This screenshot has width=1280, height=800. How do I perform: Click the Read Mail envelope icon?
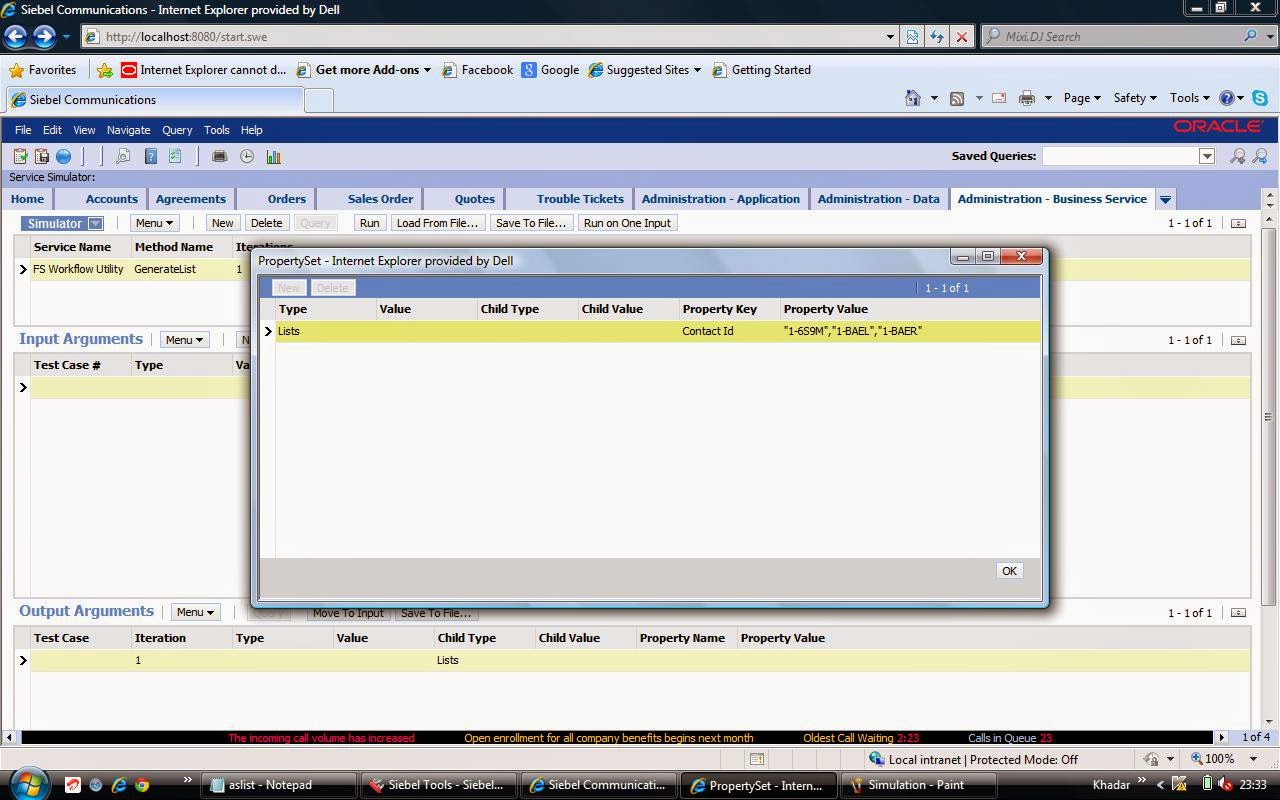pos(999,98)
